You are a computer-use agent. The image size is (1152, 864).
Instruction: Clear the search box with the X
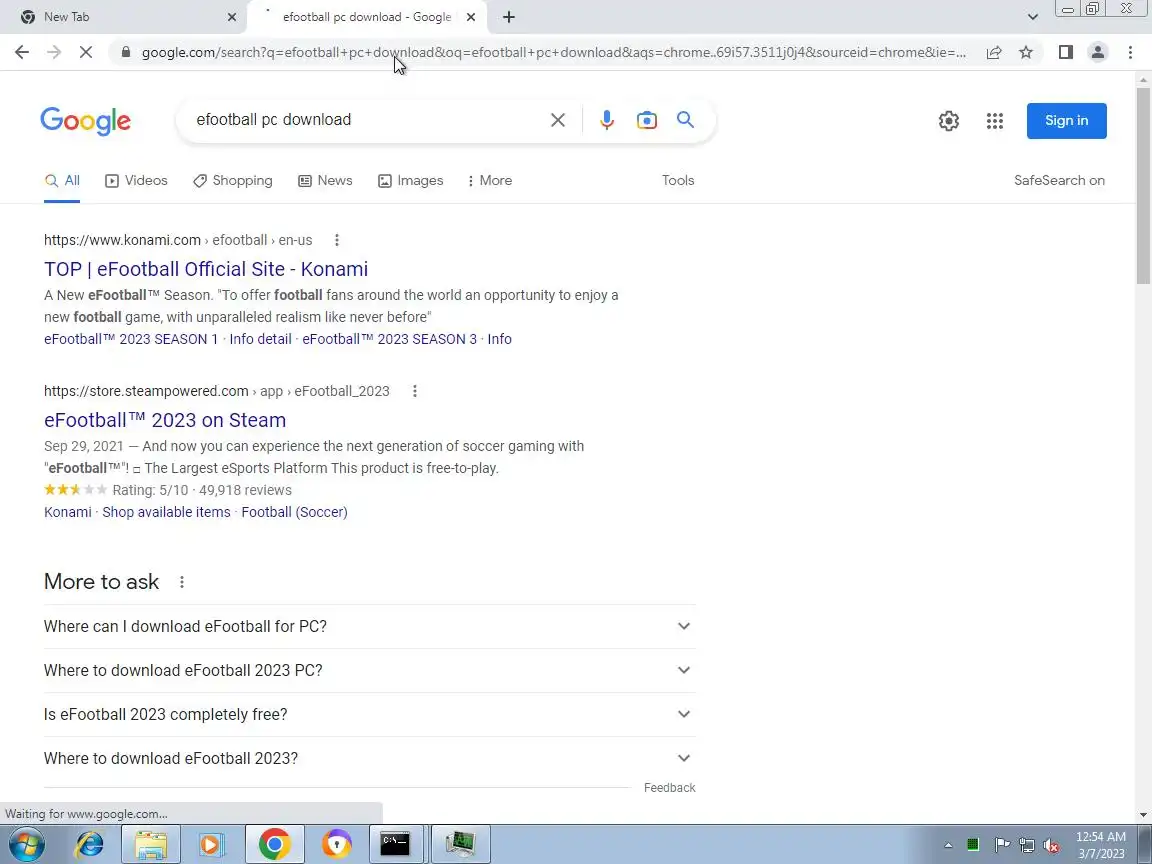(558, 120)
